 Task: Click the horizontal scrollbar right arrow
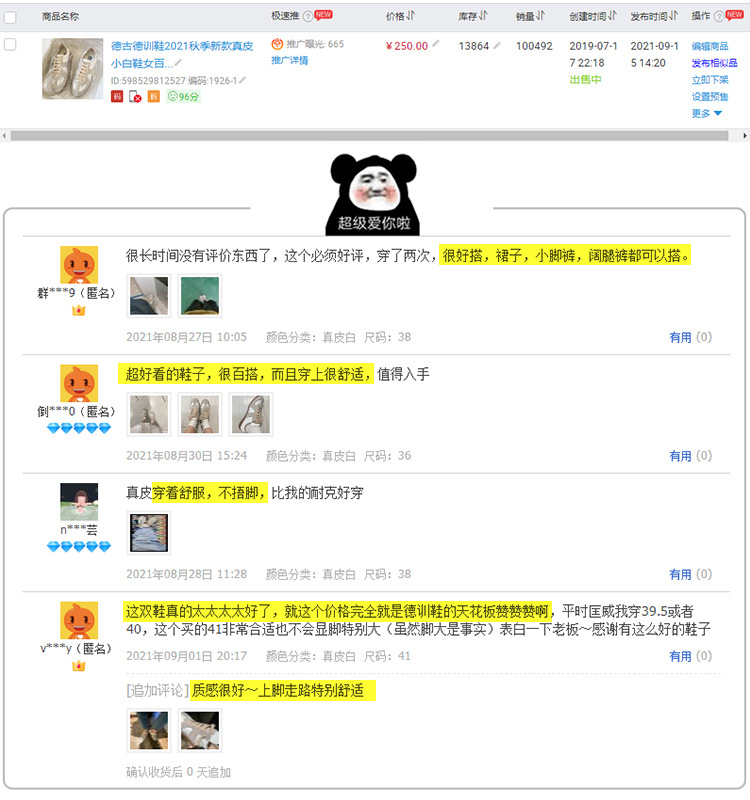[745, 136]
